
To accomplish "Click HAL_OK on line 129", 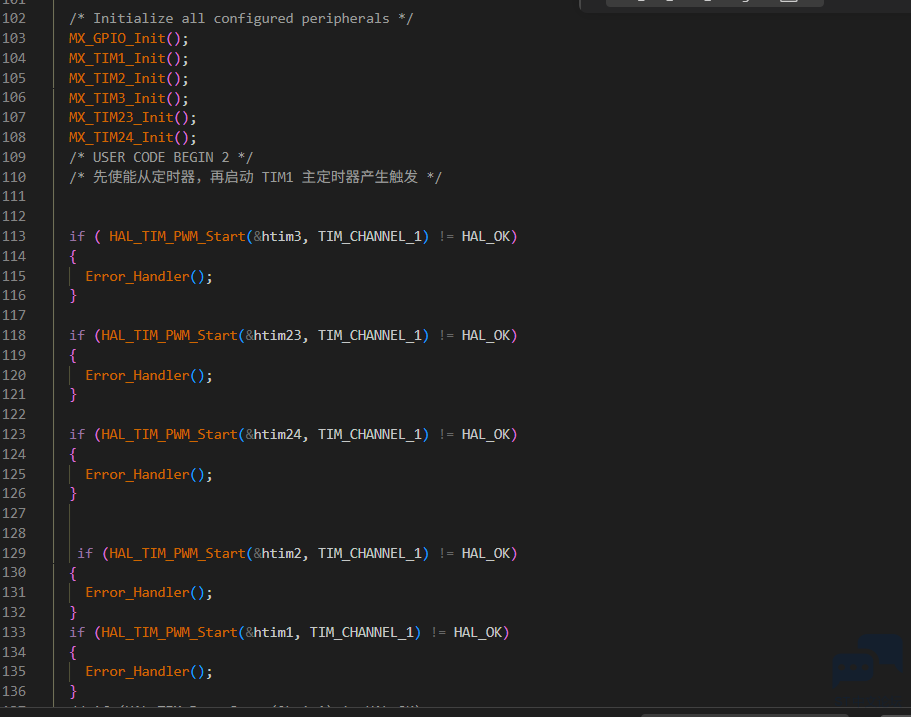I will 486,553.
